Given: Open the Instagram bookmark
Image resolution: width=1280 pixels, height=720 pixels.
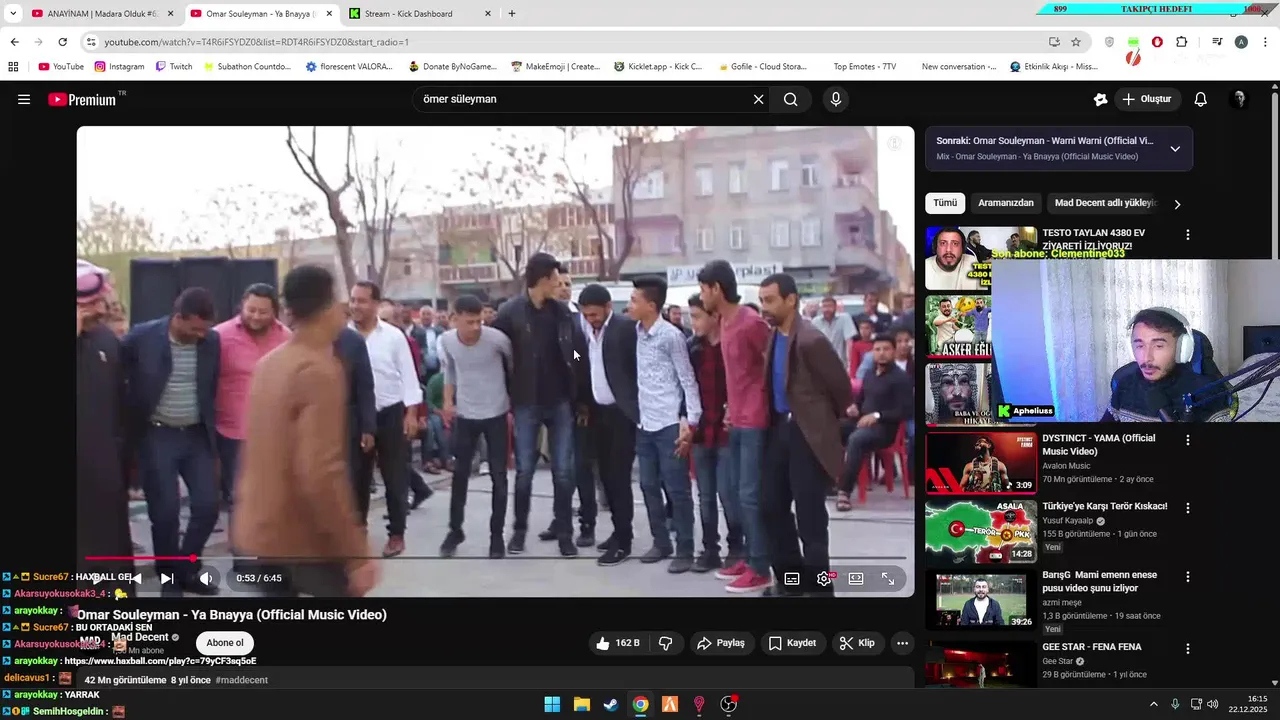Looking at the screenshot, I should (119, 67).
